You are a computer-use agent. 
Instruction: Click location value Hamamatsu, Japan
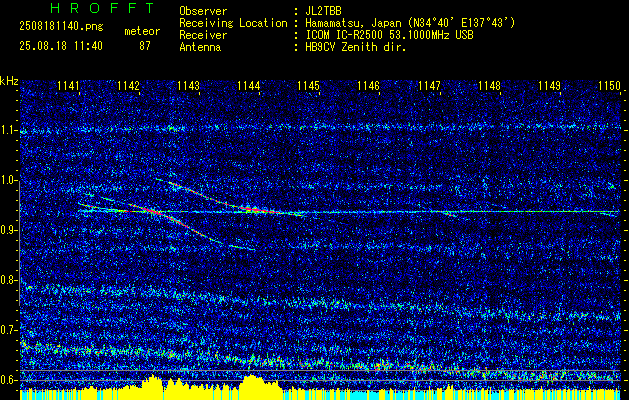click(353, 24)
